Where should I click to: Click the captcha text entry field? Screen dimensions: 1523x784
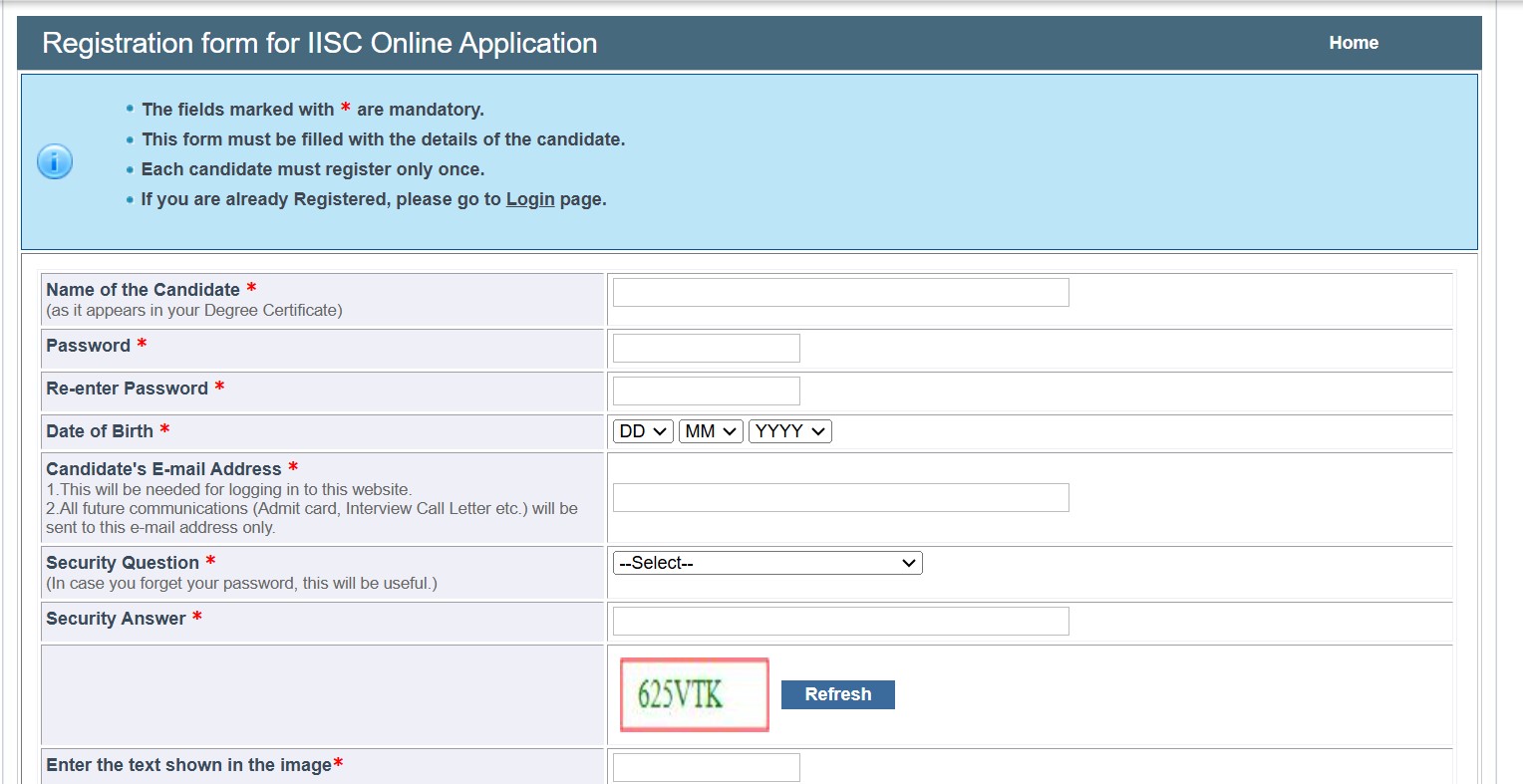point(706,767)
